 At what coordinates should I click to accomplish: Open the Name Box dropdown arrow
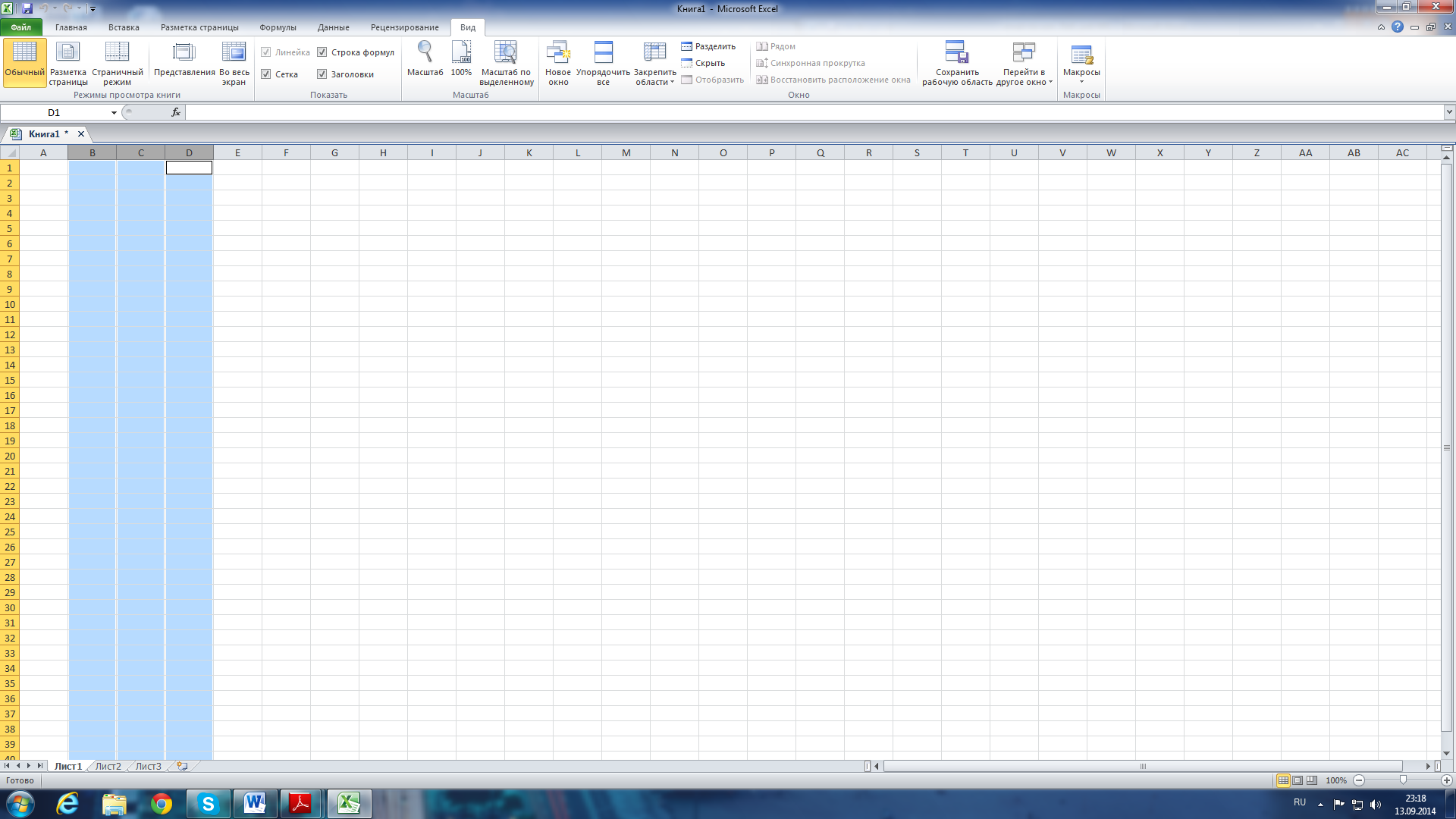pyautogui.click(x=114, y=112)
